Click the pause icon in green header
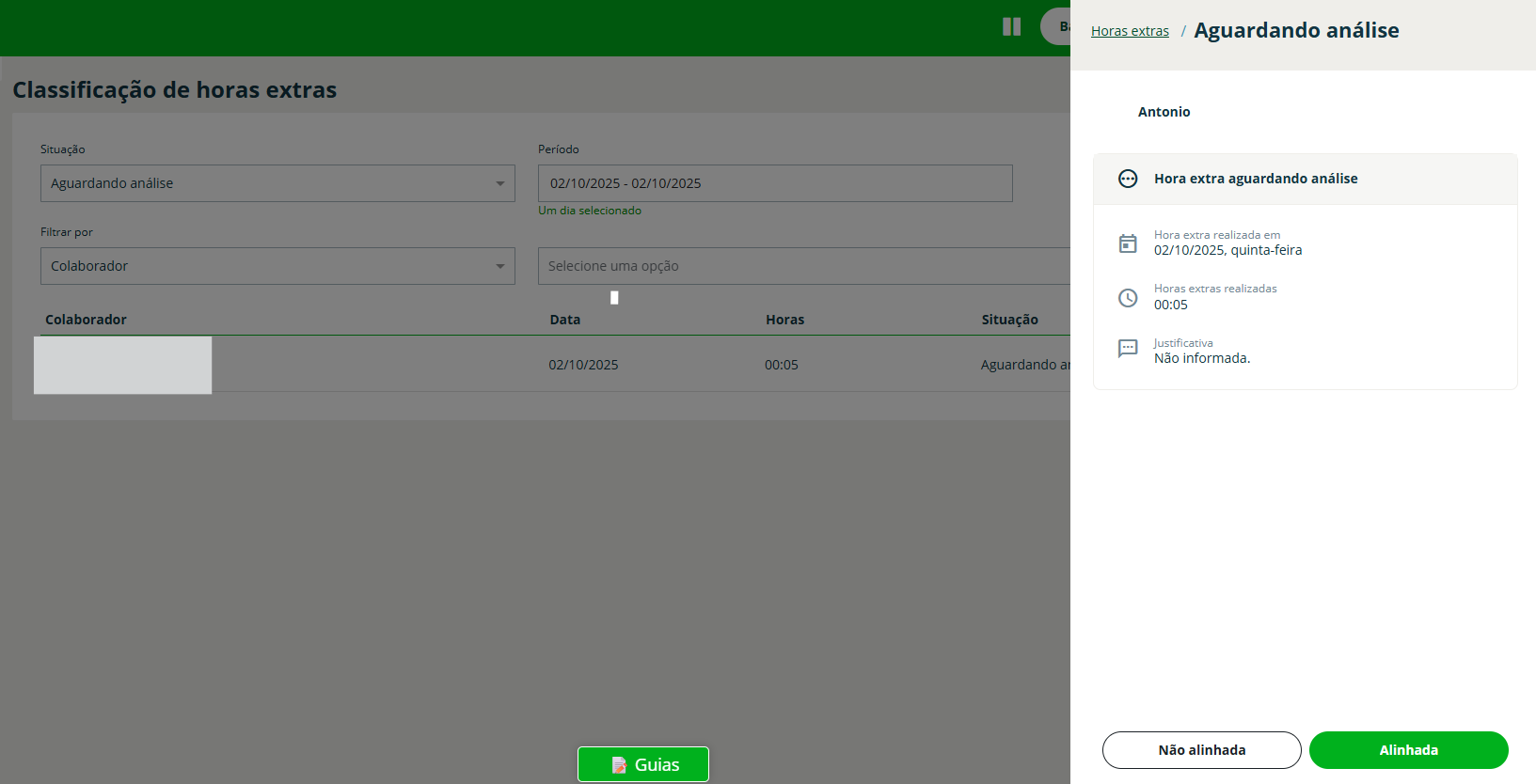Image resolution: width=1536 pixels, height=784 pixels. [1011, 26]
